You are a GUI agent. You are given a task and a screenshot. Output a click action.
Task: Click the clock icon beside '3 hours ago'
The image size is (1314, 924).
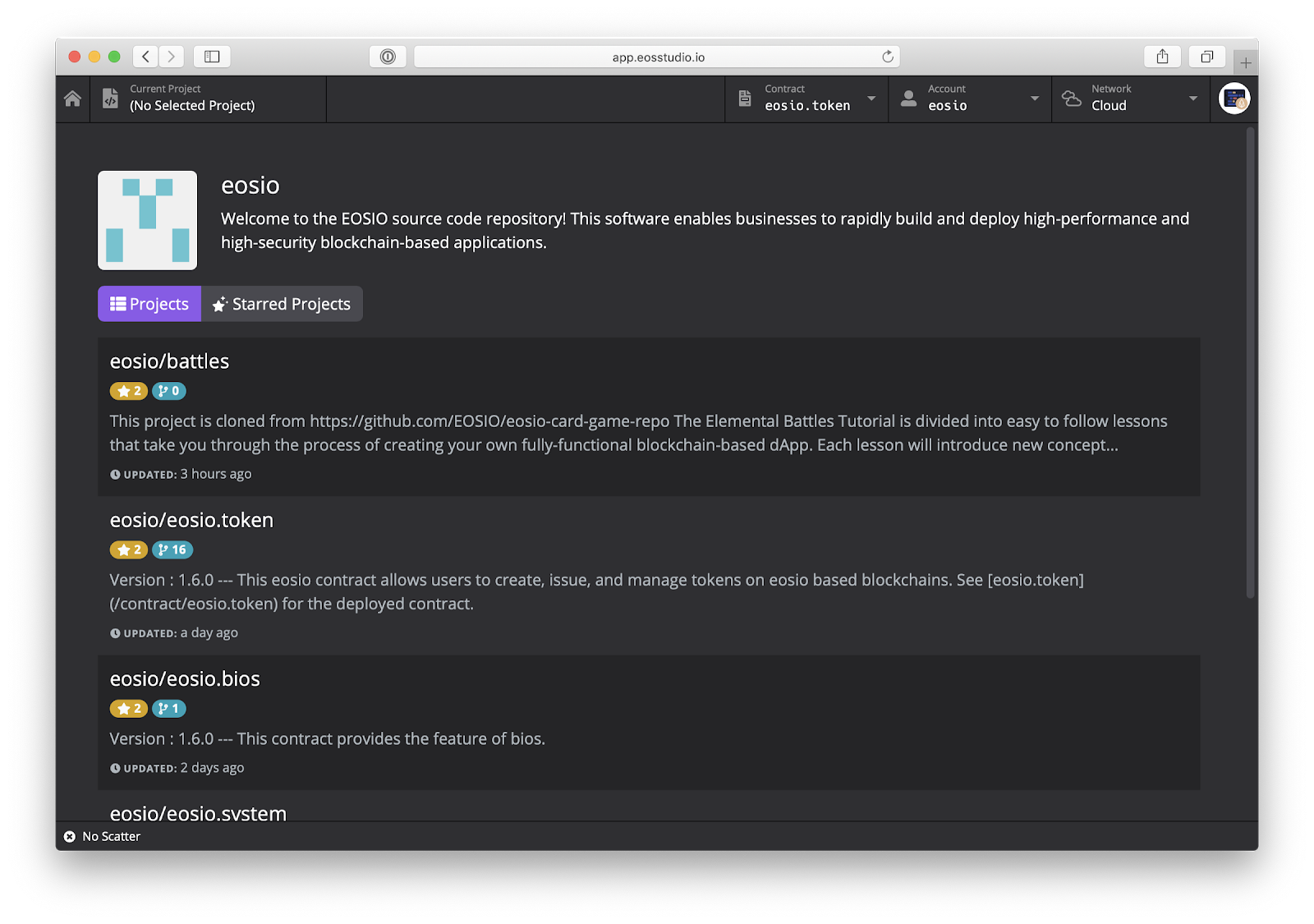click(x=115, y=475)
